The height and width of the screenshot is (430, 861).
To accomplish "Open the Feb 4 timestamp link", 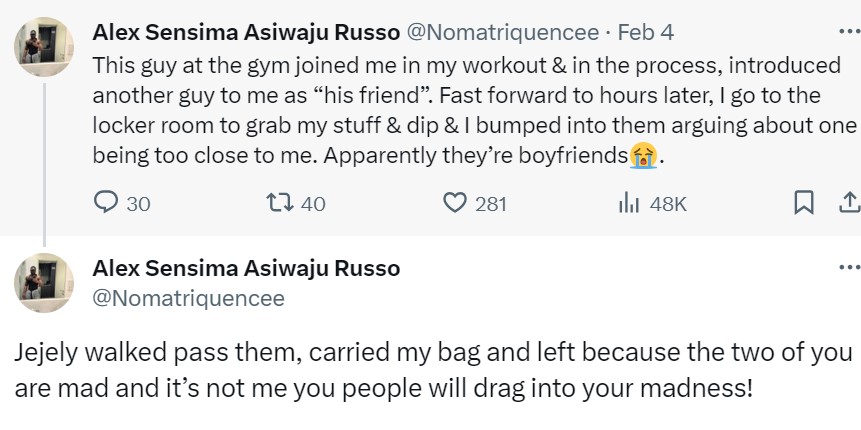I will pos(646,32).
